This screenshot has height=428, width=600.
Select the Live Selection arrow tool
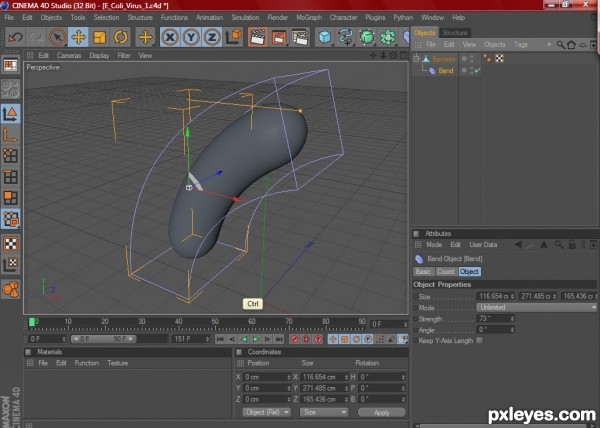[x=57, y=37]
